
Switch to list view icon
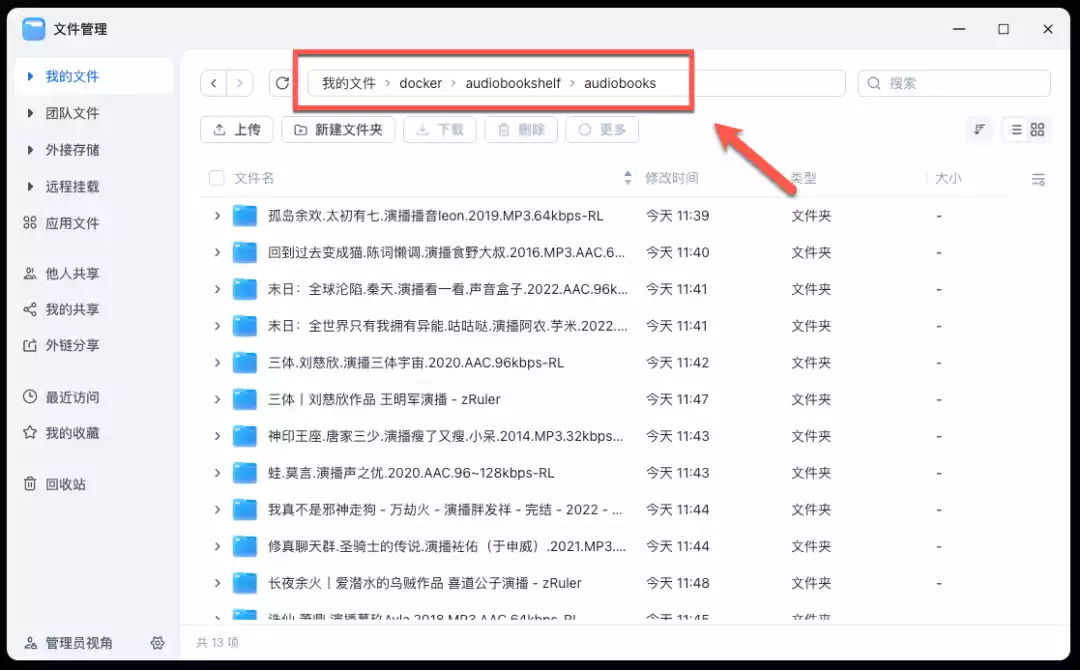(x=1016, y=130)
